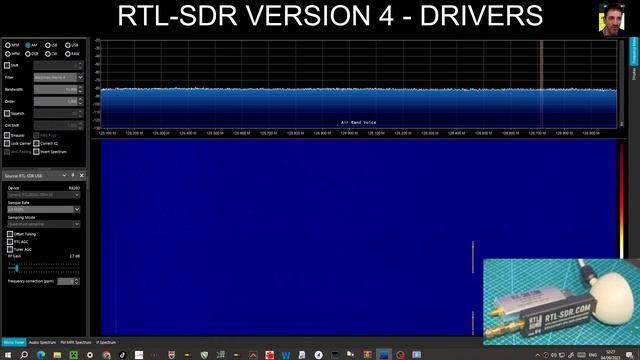640x360 pixels.
Task: Open the green Xbox taskbar icon
Action: pyautogui.click(x=73, y=355)
